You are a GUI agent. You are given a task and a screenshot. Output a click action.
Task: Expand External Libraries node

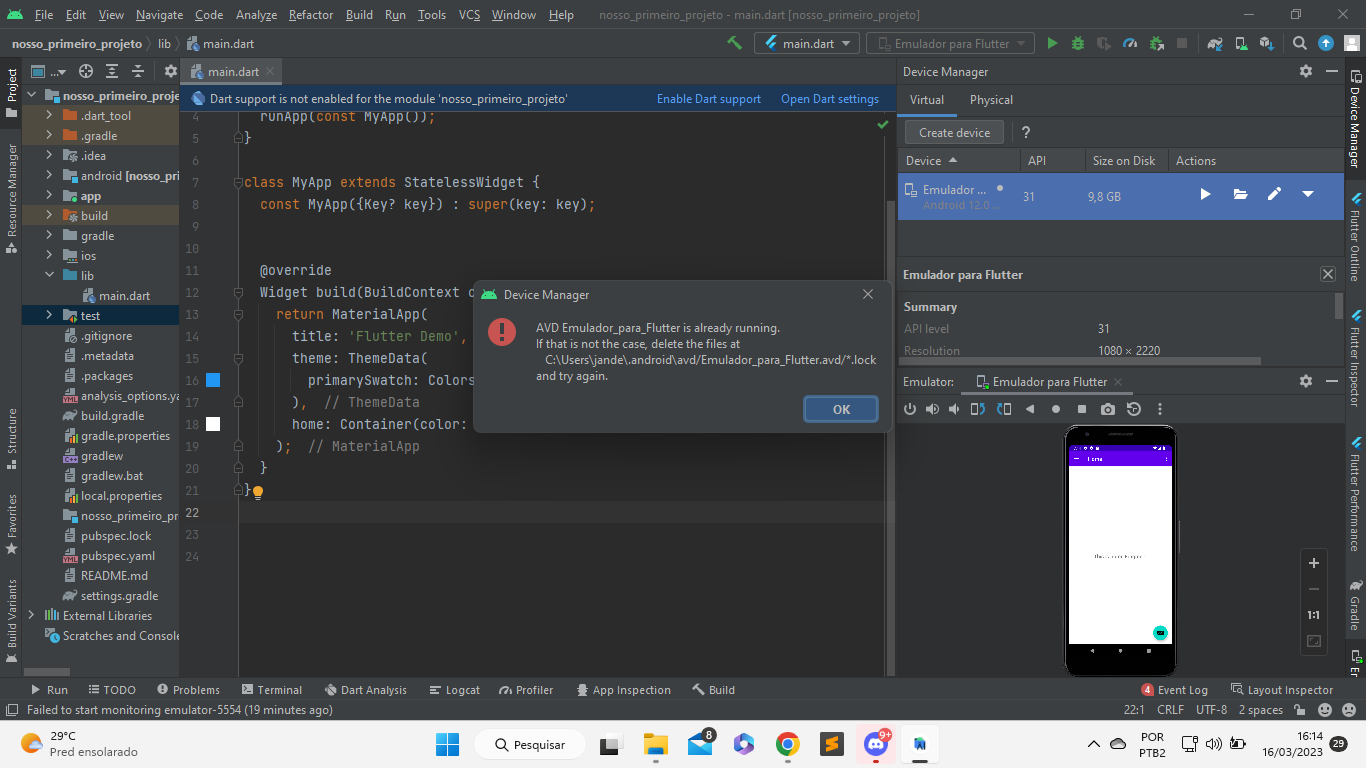31,615
